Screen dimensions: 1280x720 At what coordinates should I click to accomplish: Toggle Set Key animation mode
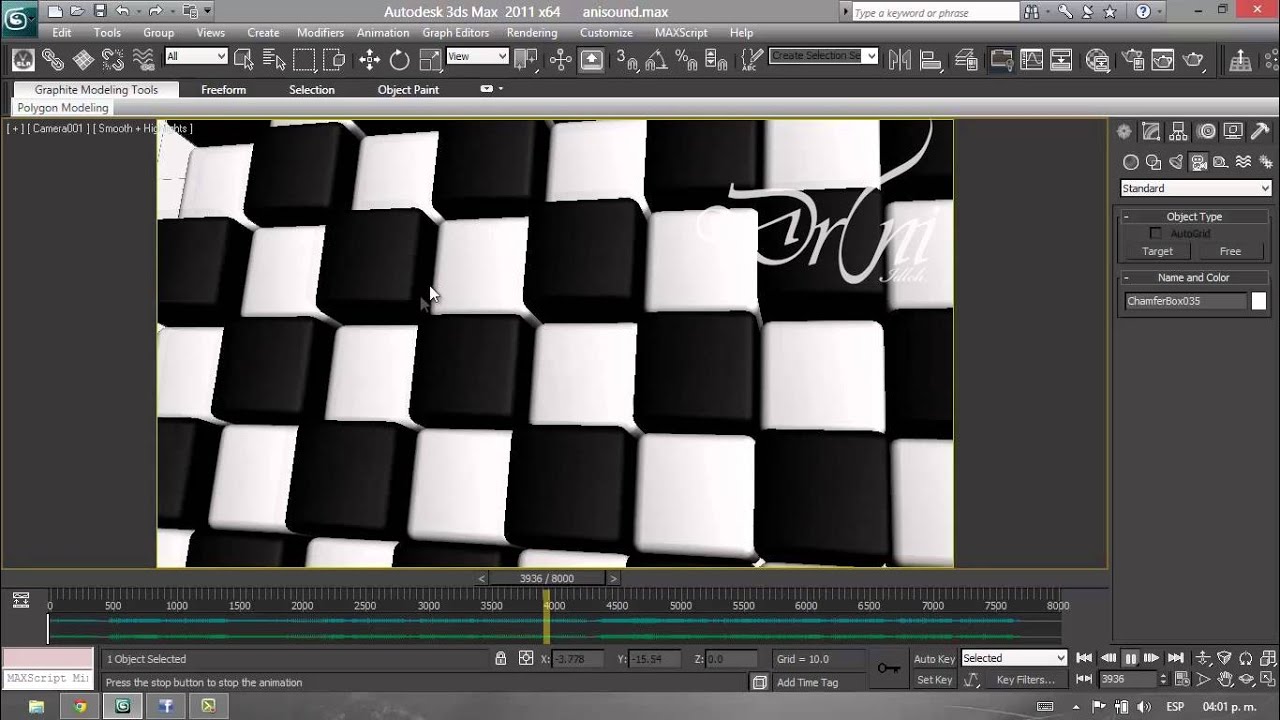[x=934, y=680]
